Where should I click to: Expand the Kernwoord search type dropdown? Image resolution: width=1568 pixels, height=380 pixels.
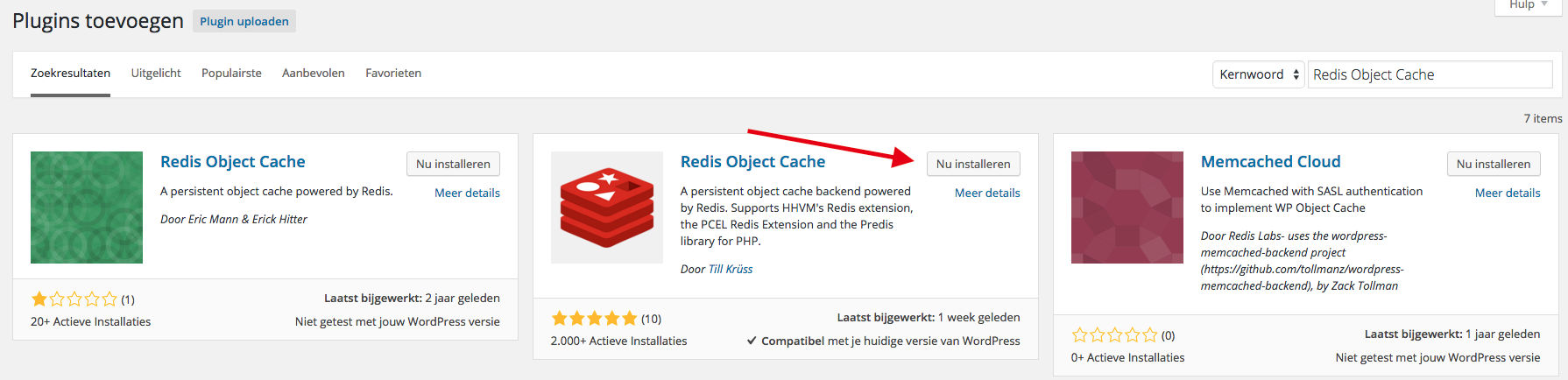[1258, 74]
